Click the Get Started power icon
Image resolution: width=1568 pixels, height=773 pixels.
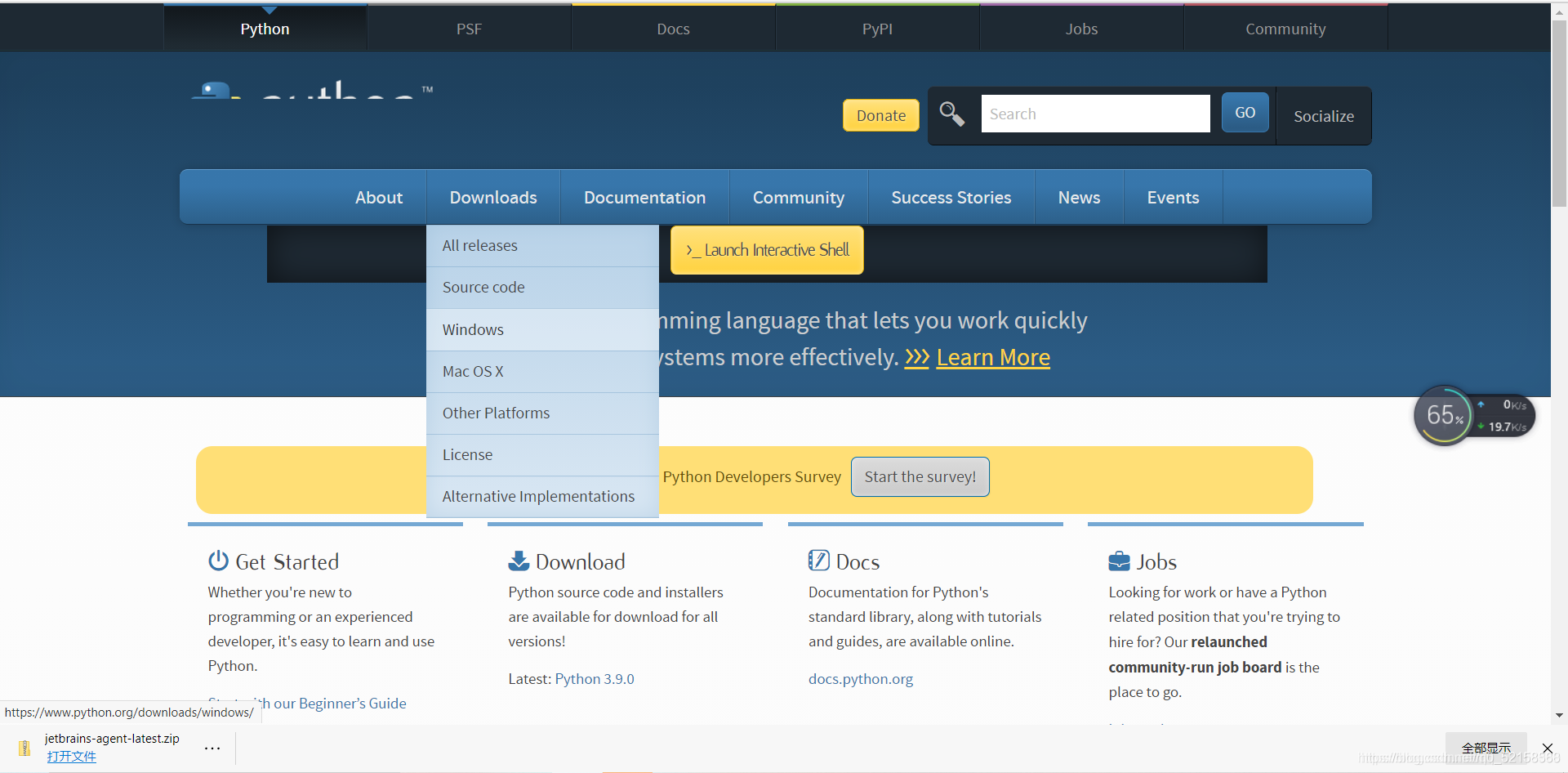point(218,561)
